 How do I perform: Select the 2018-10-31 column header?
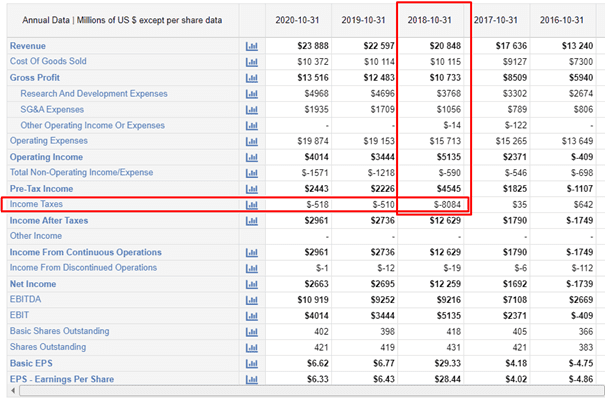click(432, 19)
